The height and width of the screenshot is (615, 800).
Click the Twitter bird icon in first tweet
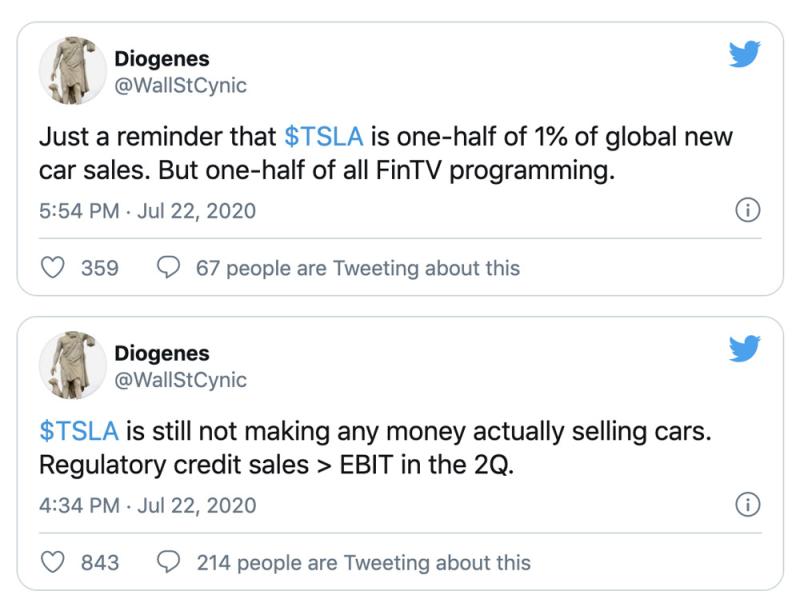point(744,54)
